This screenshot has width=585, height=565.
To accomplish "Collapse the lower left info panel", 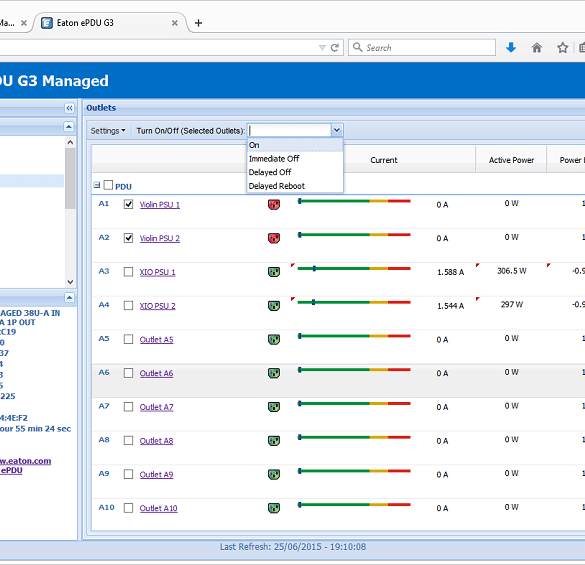I will 69,297.
